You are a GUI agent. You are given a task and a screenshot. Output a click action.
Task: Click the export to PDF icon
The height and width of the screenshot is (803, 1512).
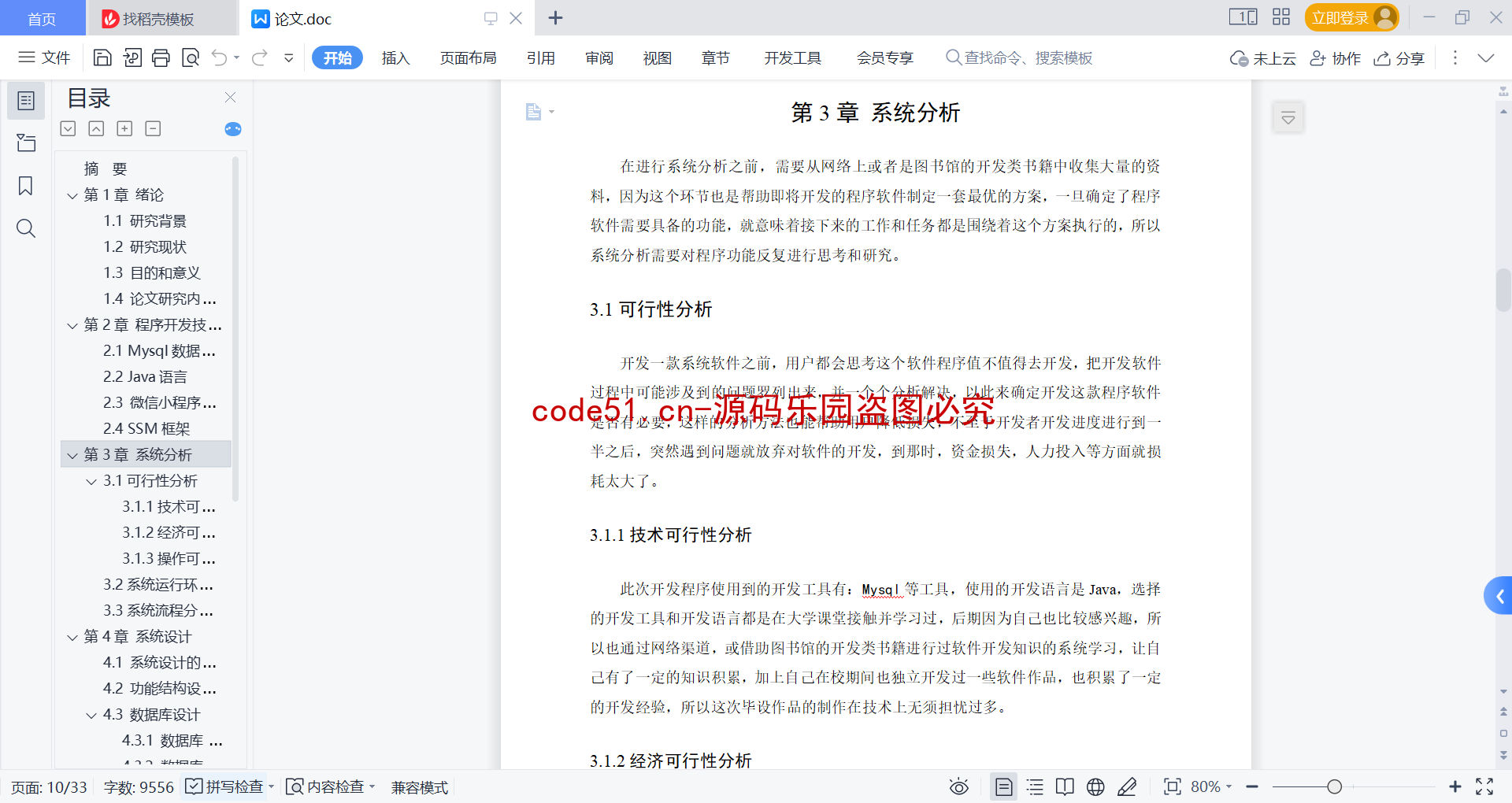pos(132,57)
